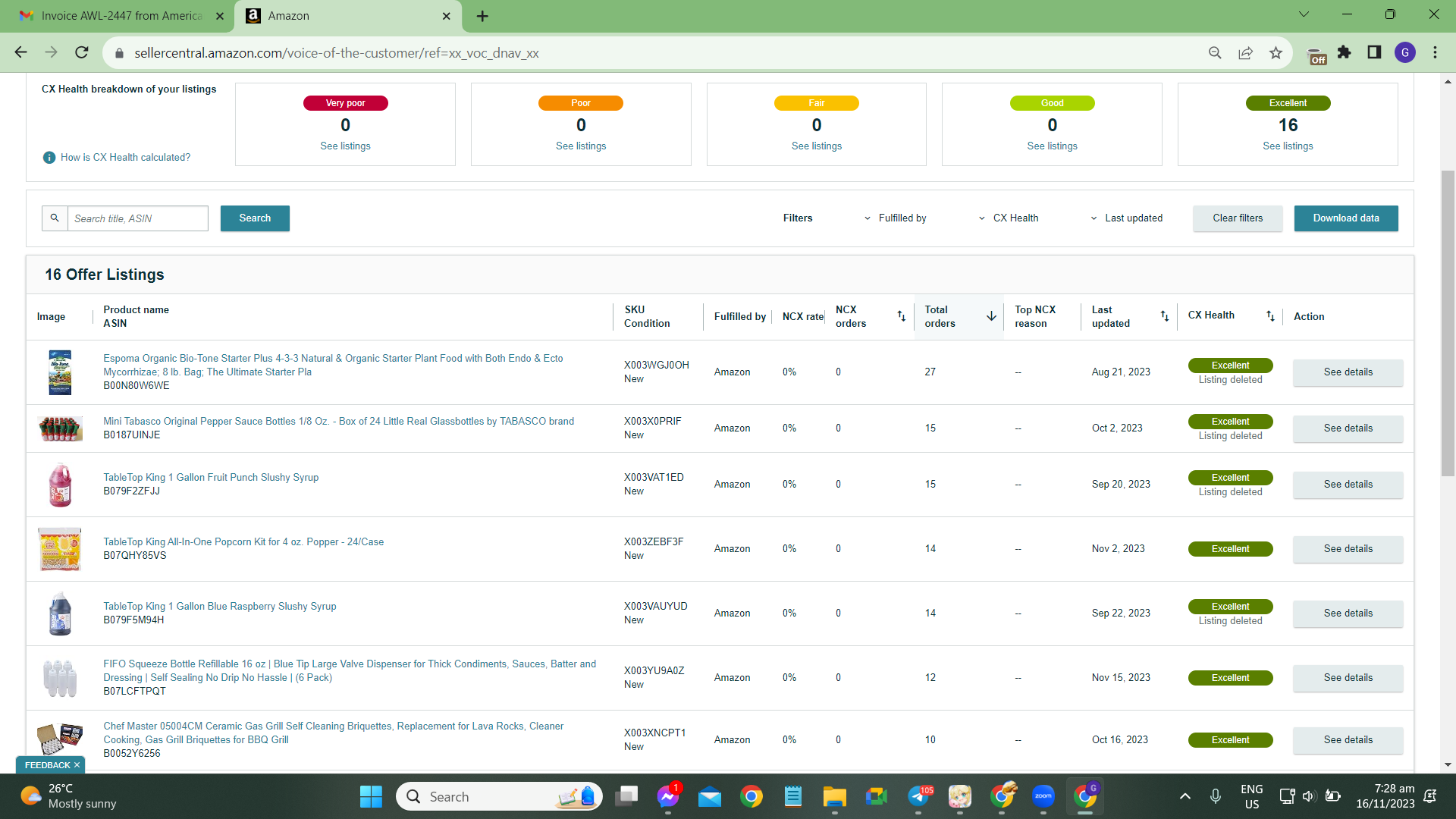Open Mini Tabasco Pepper Sauce listing
The width and height of the screenshot is (1456, 819).
(338, 422)
